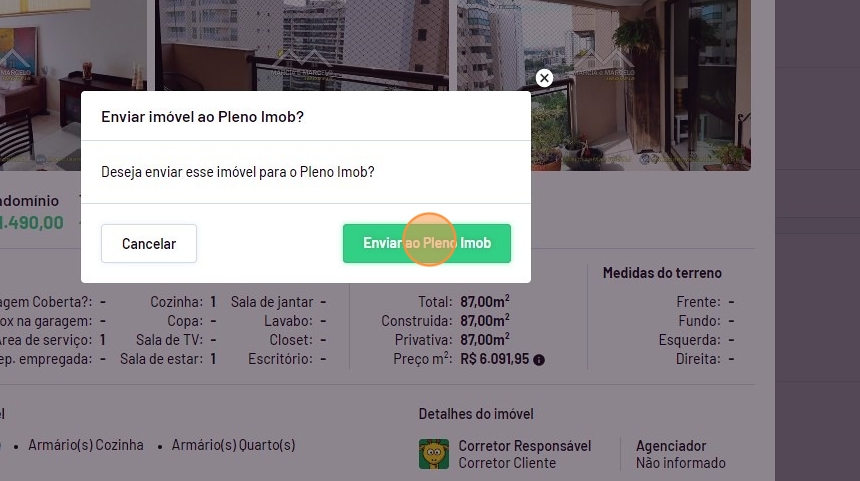Click the Total area 87,00m² value
This screenshot has width=860, height=481.
click(x=485, y=302)
